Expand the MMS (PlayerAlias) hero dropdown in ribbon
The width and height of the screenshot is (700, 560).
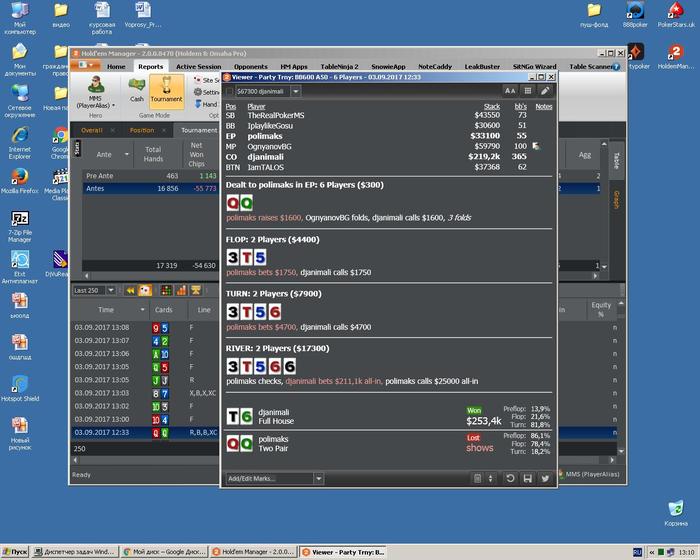(x=113, y=106)
